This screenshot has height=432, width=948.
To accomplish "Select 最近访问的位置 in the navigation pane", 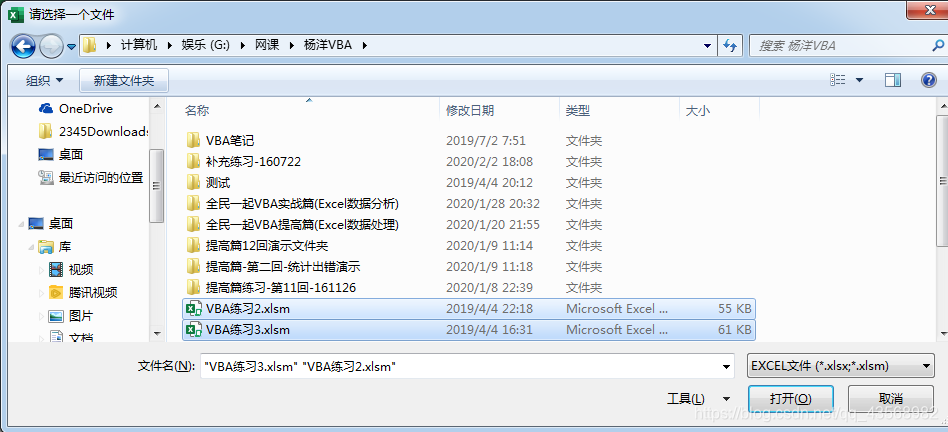I will [x=91, y=178].
